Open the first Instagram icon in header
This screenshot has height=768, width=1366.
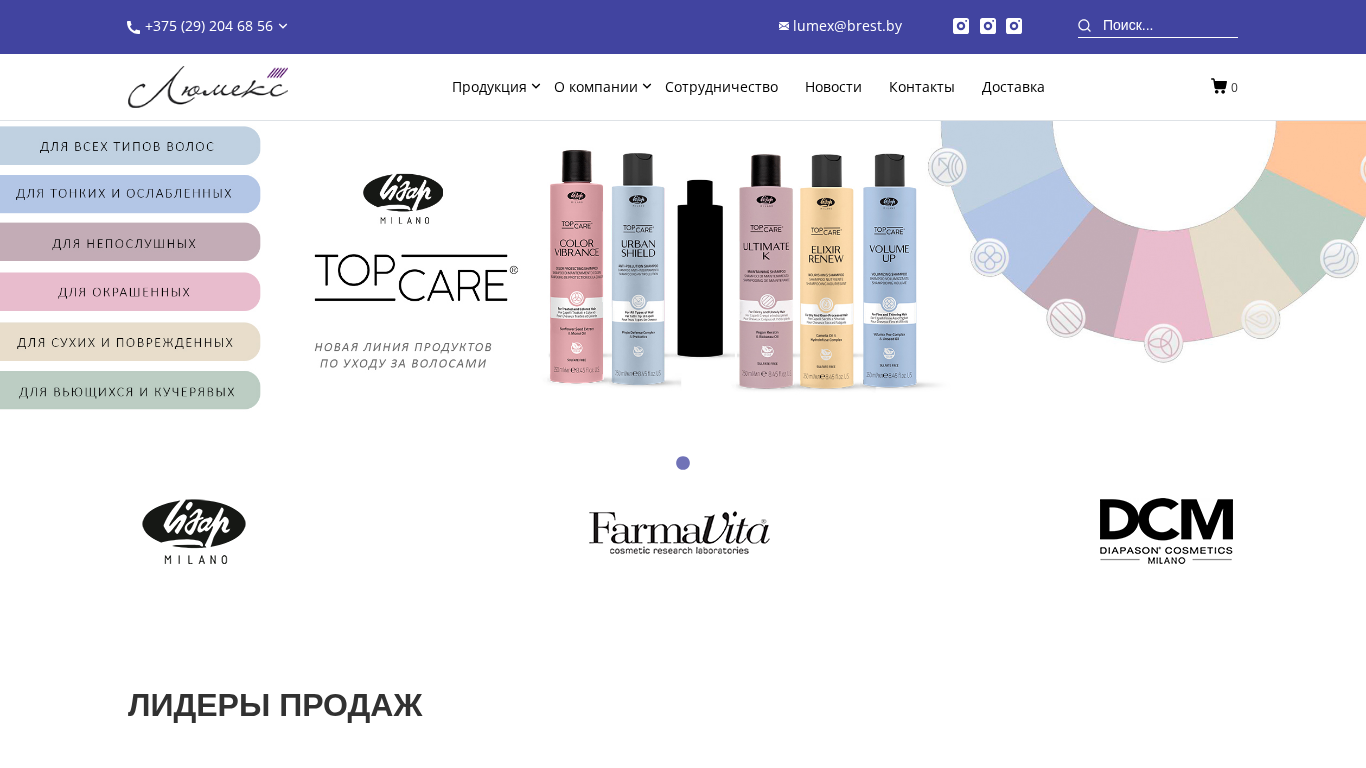(961, 26)
